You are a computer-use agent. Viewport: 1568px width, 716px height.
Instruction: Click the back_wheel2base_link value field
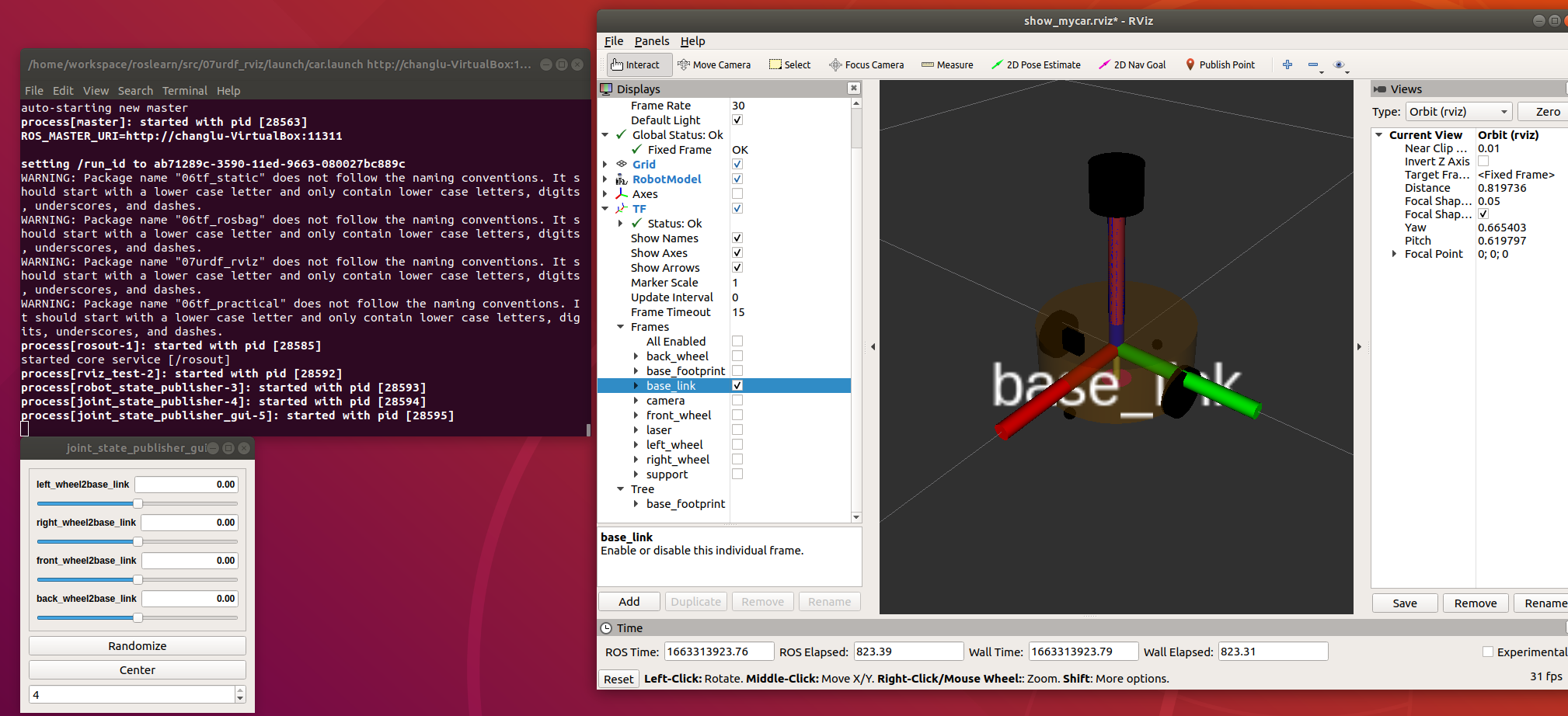pos(190,599)
